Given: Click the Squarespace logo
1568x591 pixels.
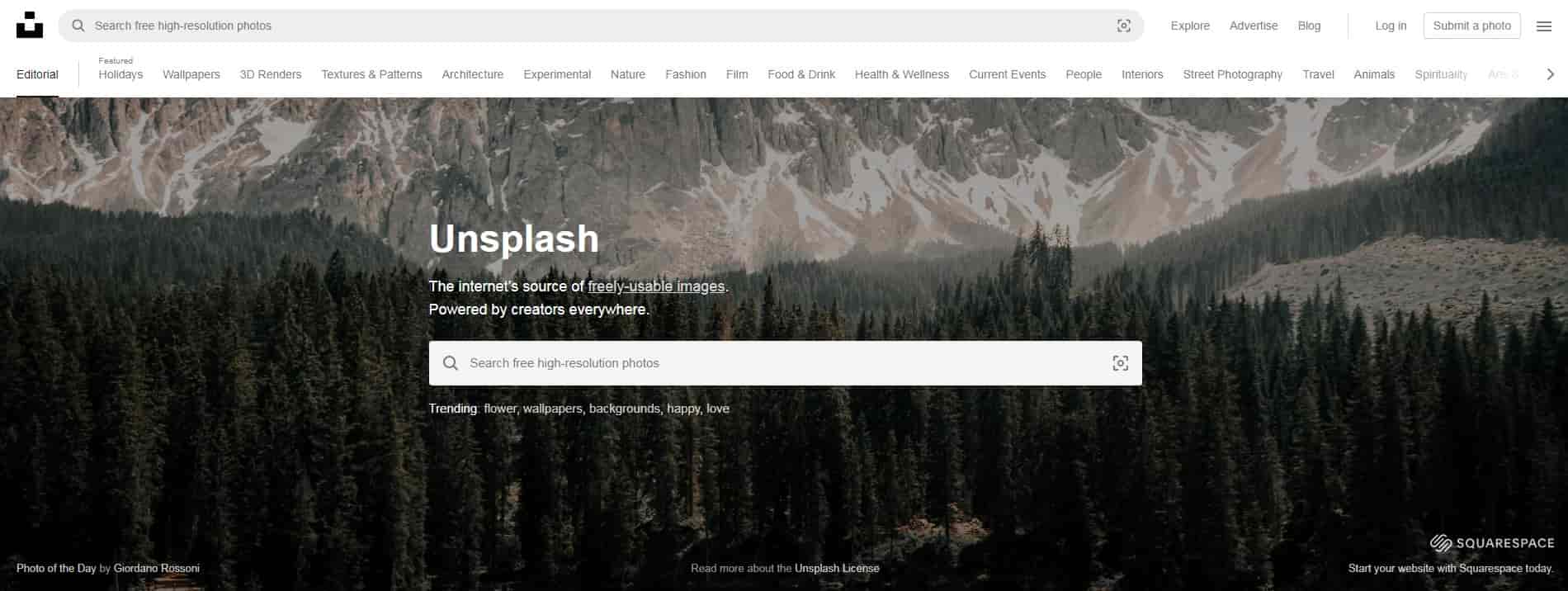Looking at the screenshot, I should tap(1492, 543).
